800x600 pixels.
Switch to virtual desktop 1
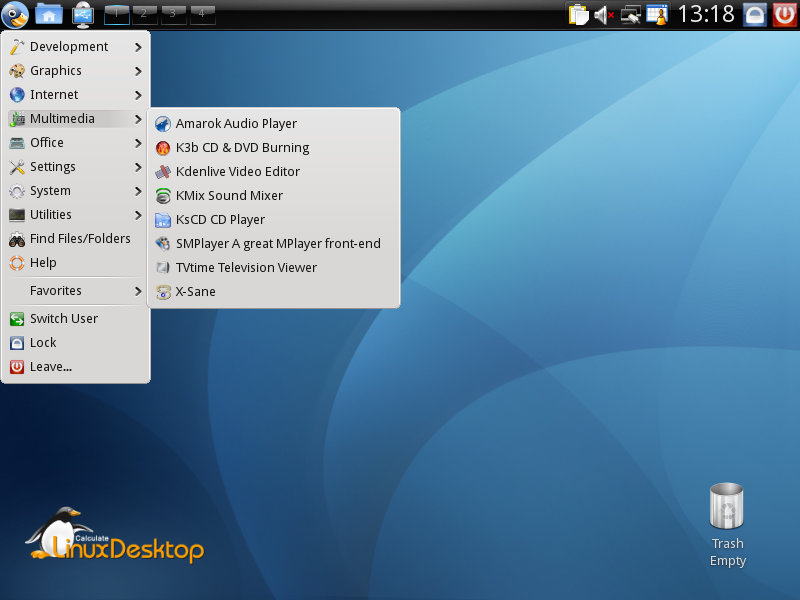116,14
